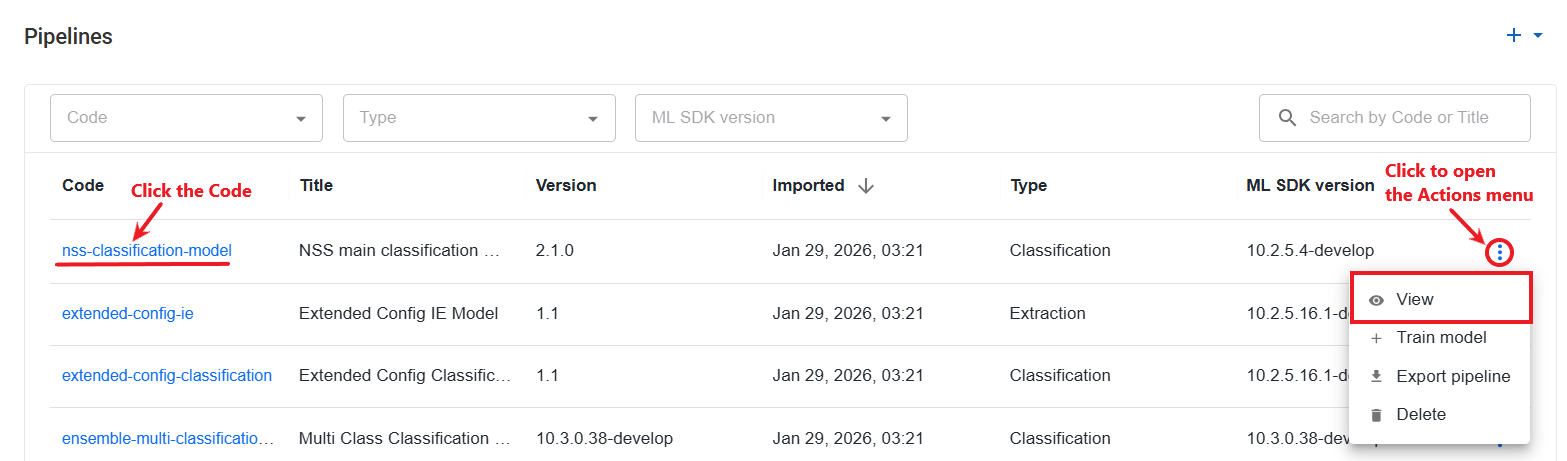Click the eye icon next to View
The width and height of the screenshot is (1567, 461).
coord(1376,300)
